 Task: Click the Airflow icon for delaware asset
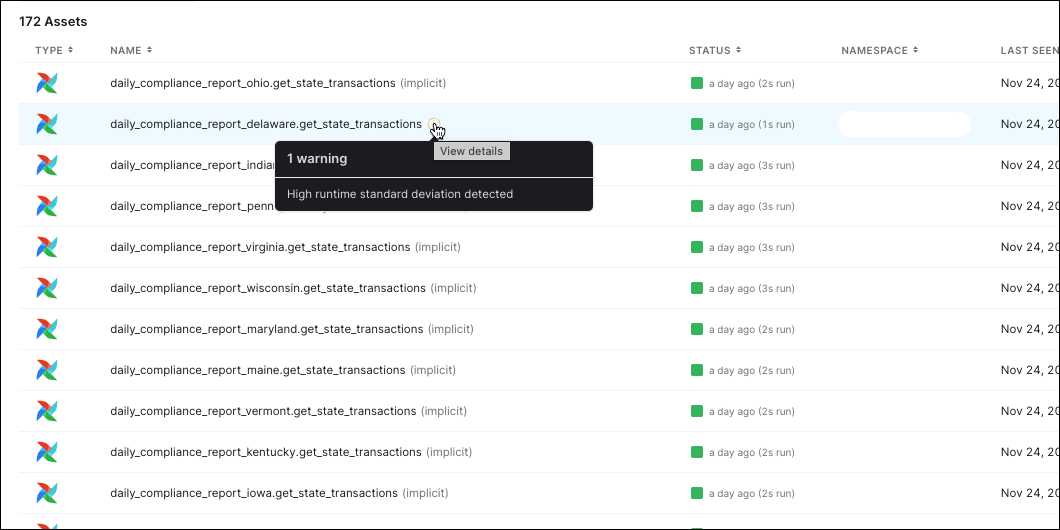47,124
